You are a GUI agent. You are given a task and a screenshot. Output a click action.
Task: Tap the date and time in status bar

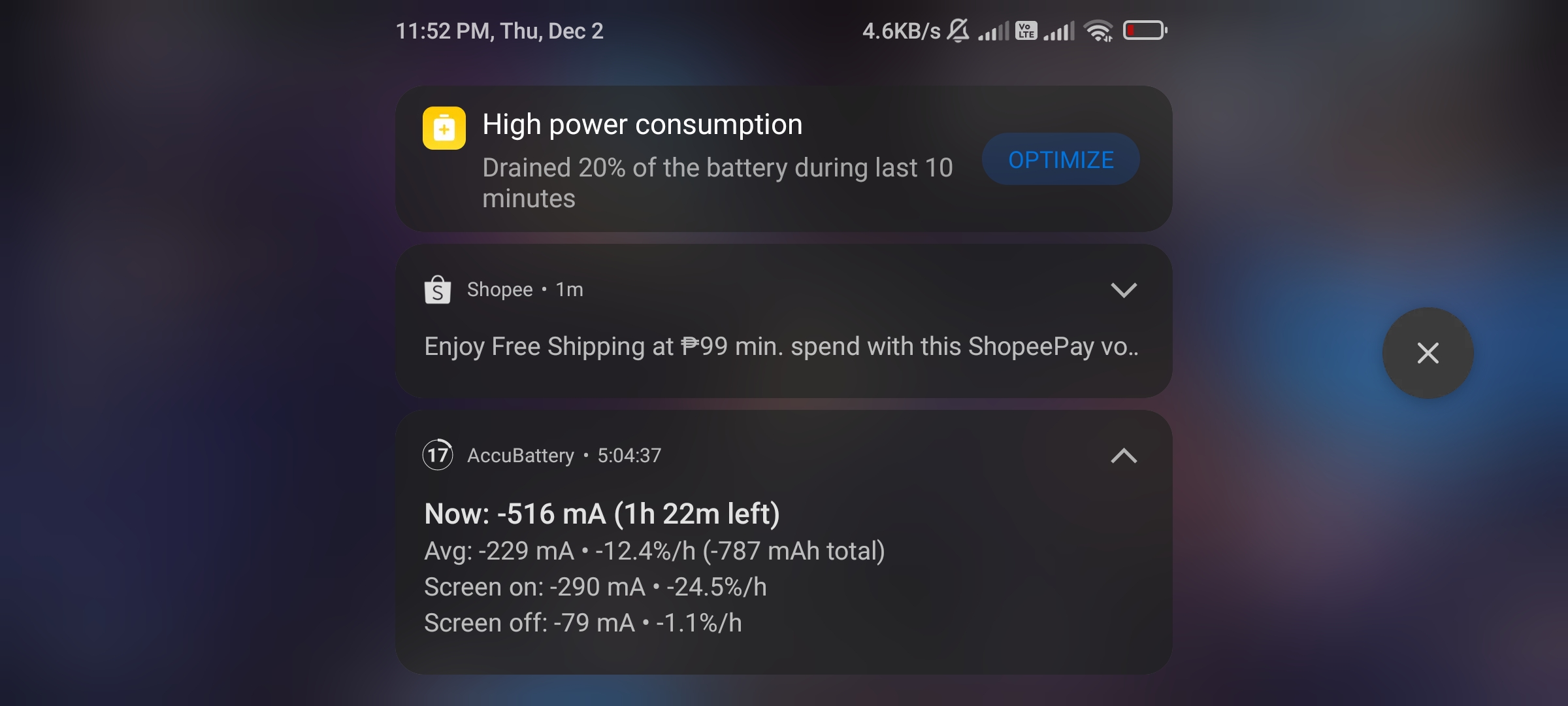500,31
